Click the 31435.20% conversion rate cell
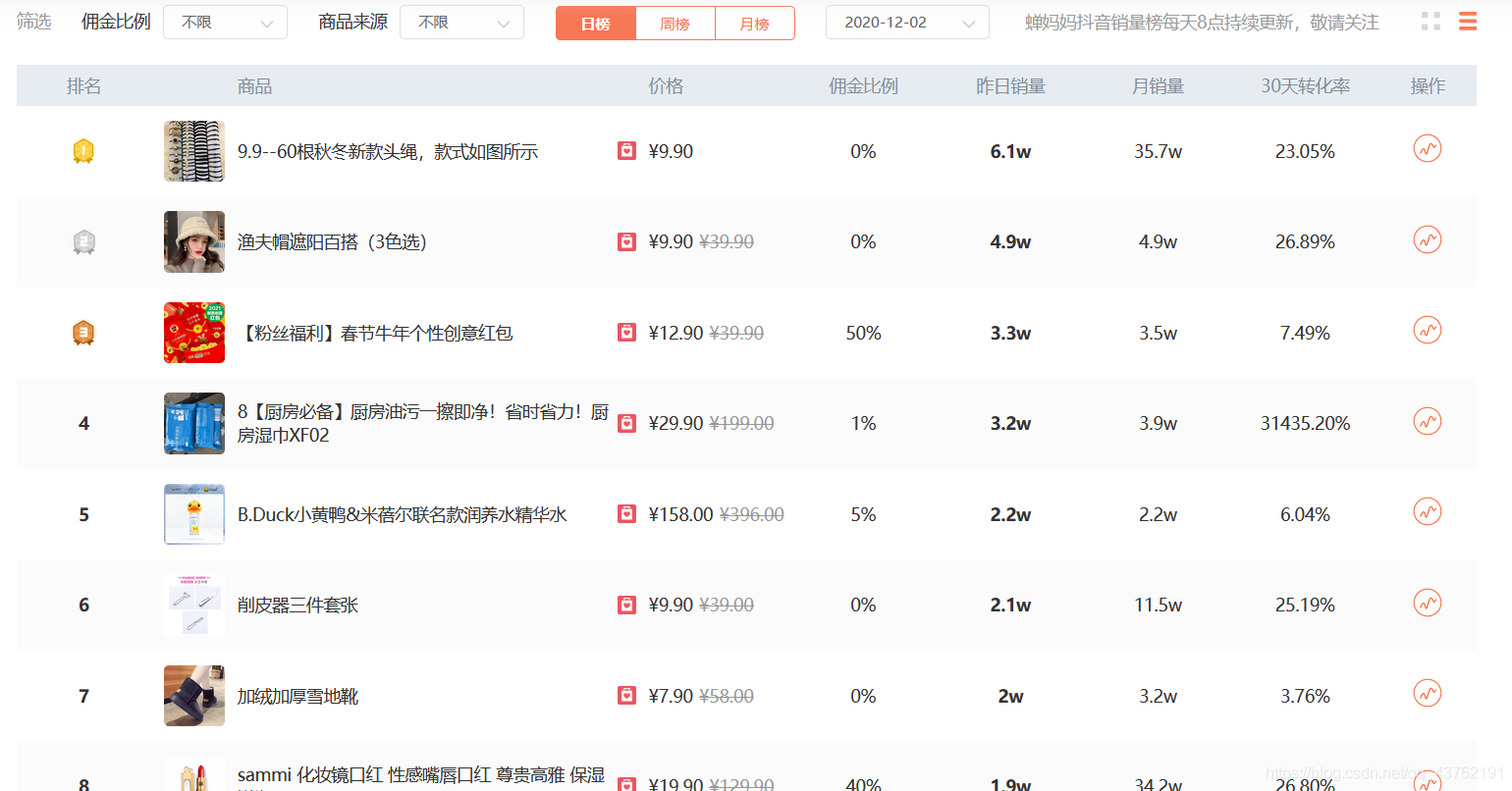The width and height of the screenshot is (1512, 791). 1305,423
